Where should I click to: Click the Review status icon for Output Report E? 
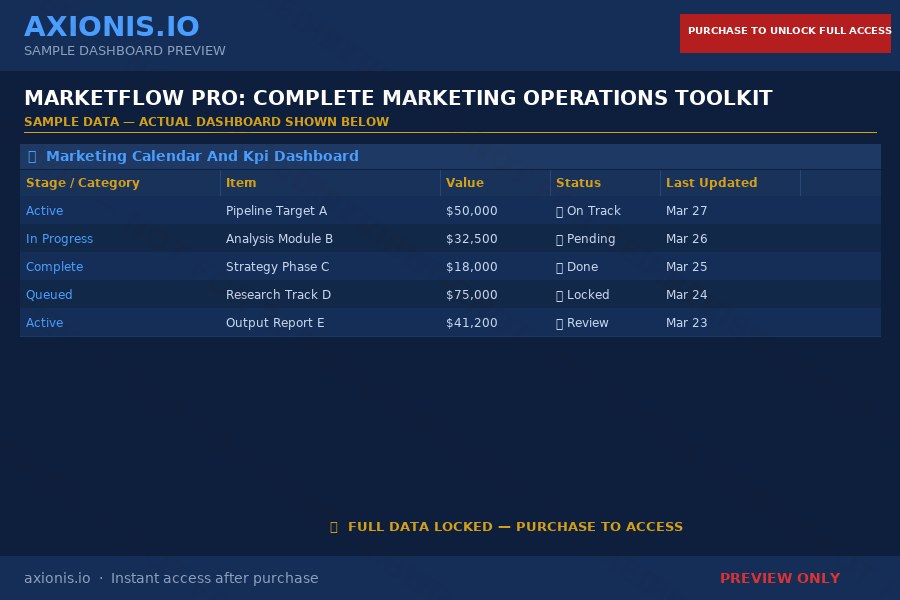tap(560, 323)
